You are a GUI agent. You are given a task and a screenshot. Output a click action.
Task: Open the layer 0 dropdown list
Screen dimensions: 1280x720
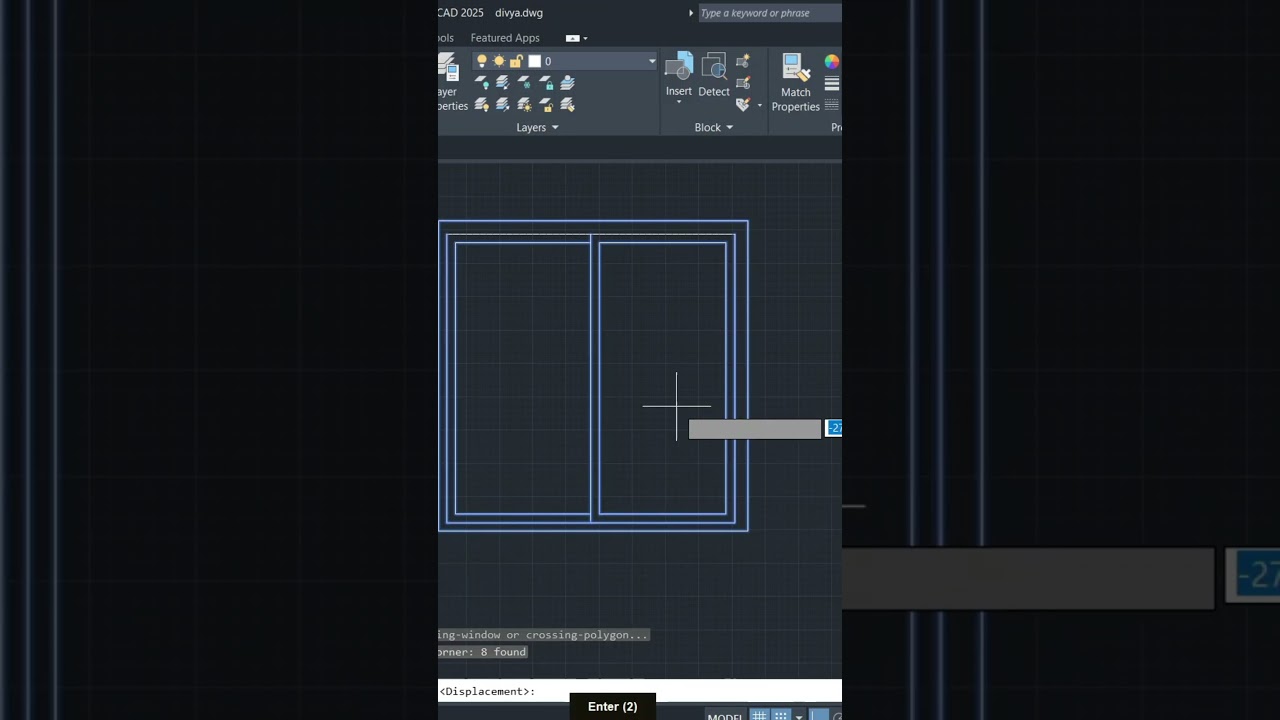pyautogui.click(x=652, y=61)
